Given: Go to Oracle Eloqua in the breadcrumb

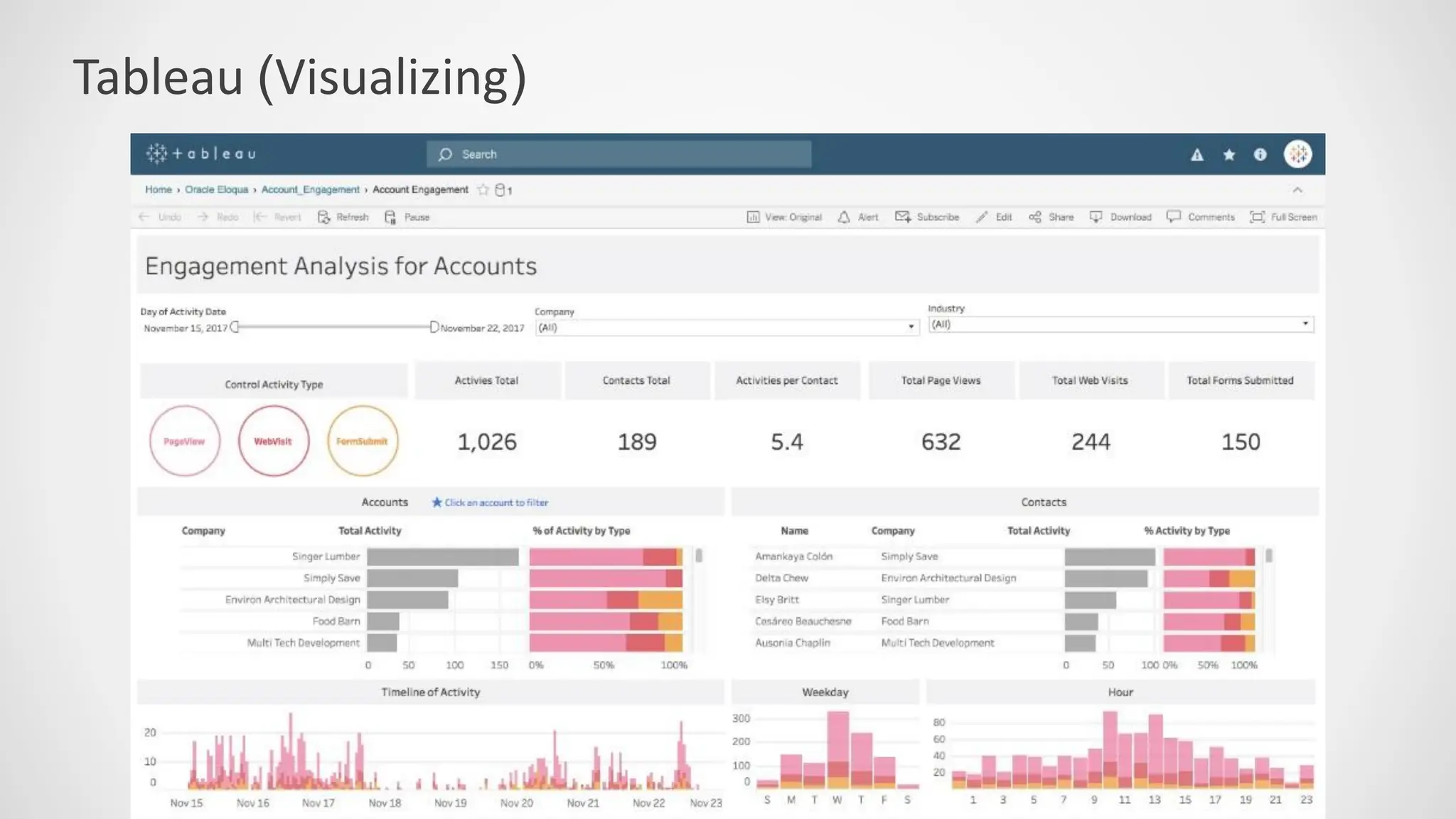Looking at the screenshot, I should coord(217,190).
